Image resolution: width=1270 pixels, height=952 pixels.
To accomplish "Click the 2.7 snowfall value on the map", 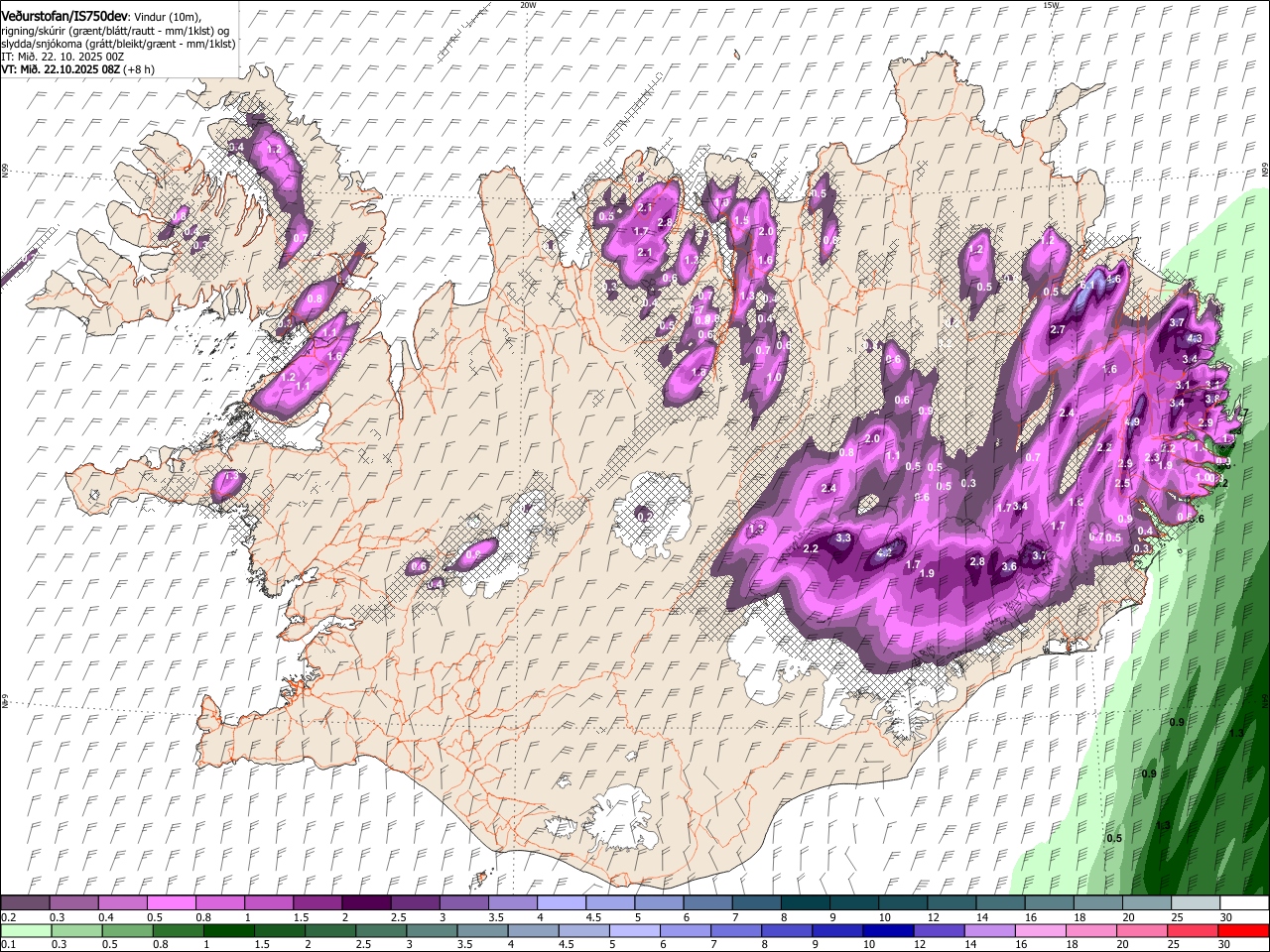I will [x=1057, y=330].
